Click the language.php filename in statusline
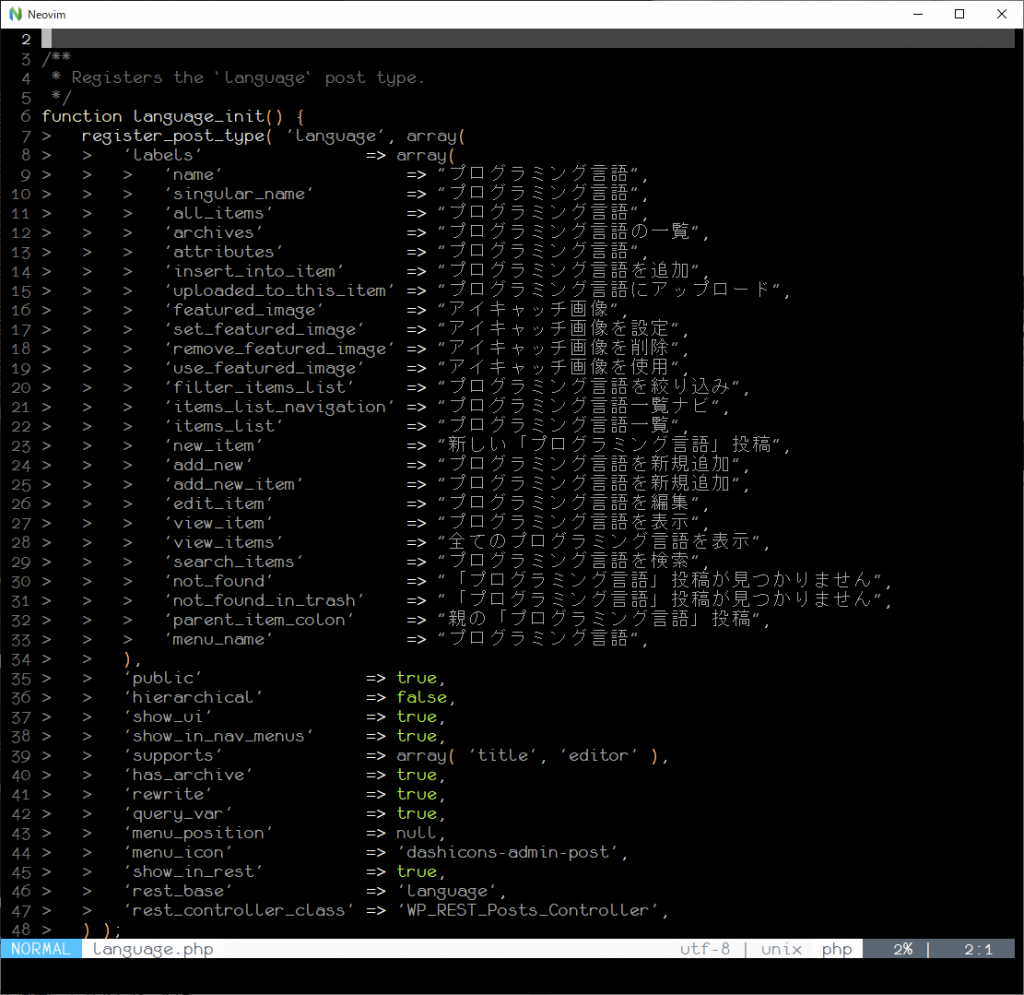Viewport: 1024px width, 995px height. pos(153,949)
